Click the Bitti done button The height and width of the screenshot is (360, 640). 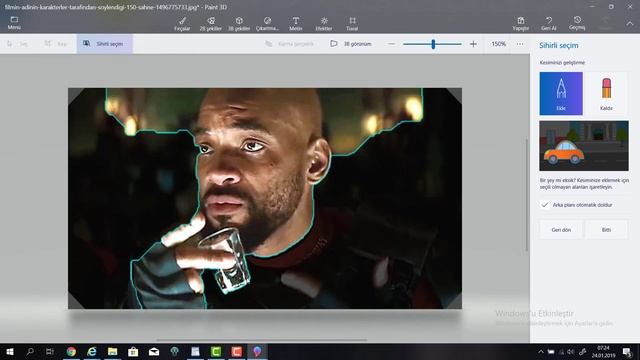pyautogui.click(x=606, y=230)
